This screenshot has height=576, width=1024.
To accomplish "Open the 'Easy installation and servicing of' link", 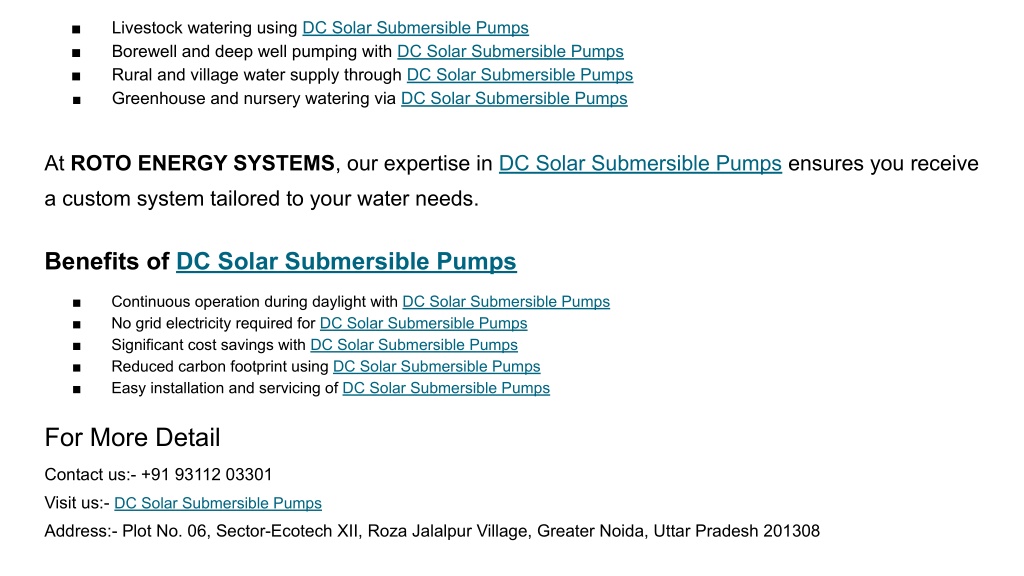I will click(x=446, y=388).
